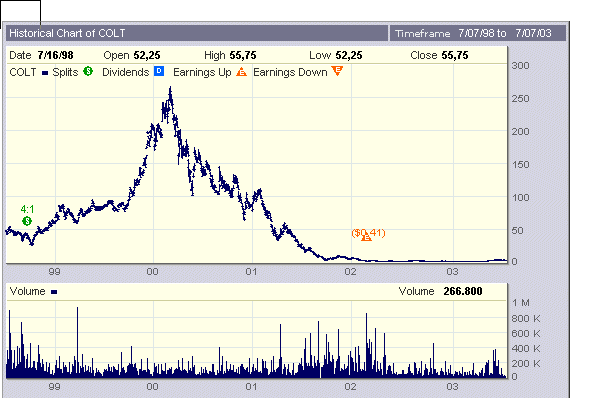Click the Close 55,75 value

455,56
